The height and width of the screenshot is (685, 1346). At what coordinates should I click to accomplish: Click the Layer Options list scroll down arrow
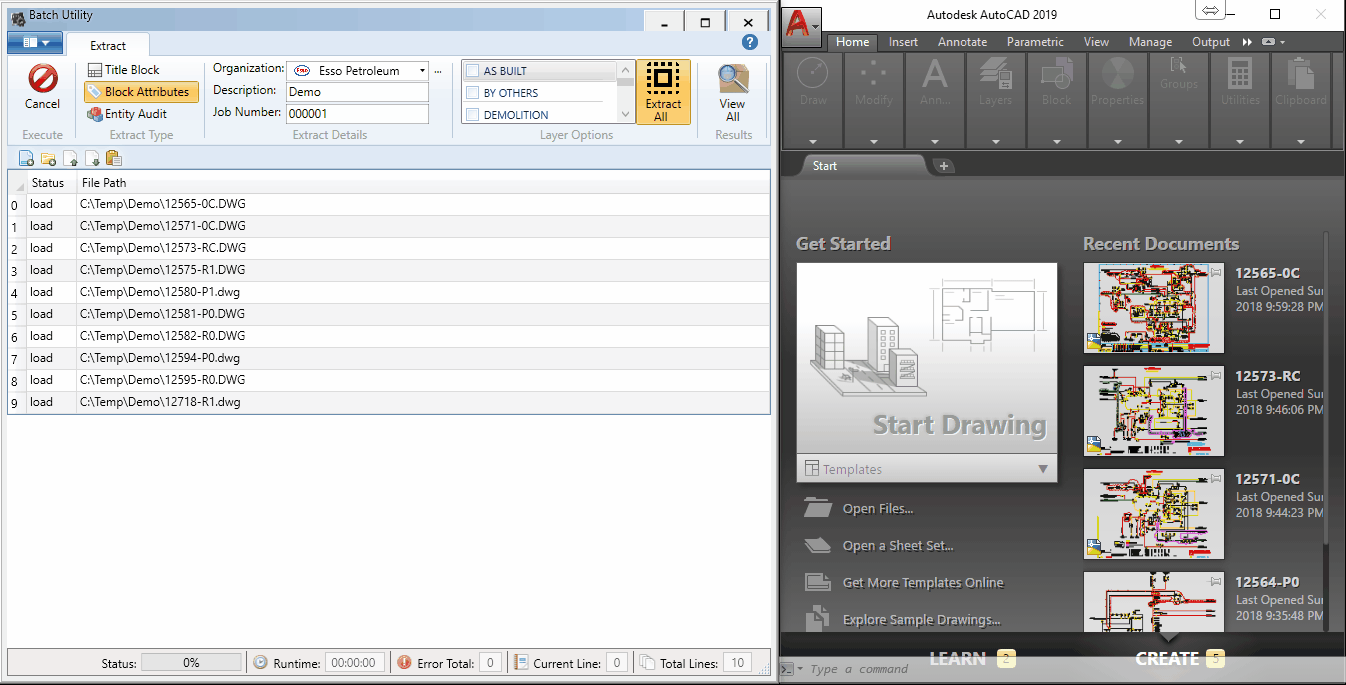tap(625, 115)
